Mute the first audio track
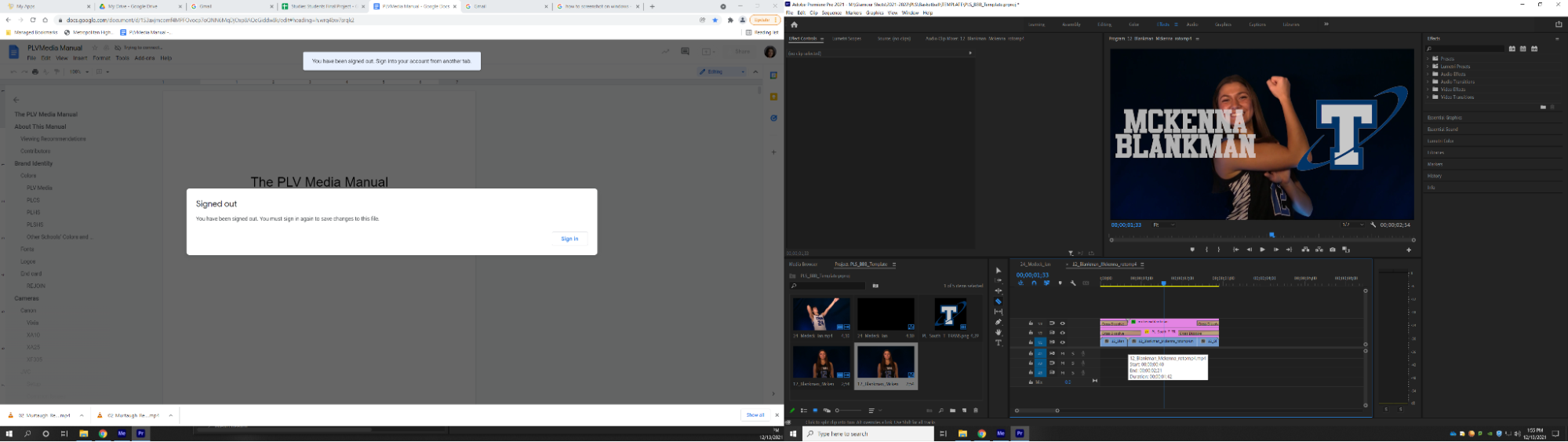Image resolution: width=1568 pixels, height=442 pixels. 1063,353
